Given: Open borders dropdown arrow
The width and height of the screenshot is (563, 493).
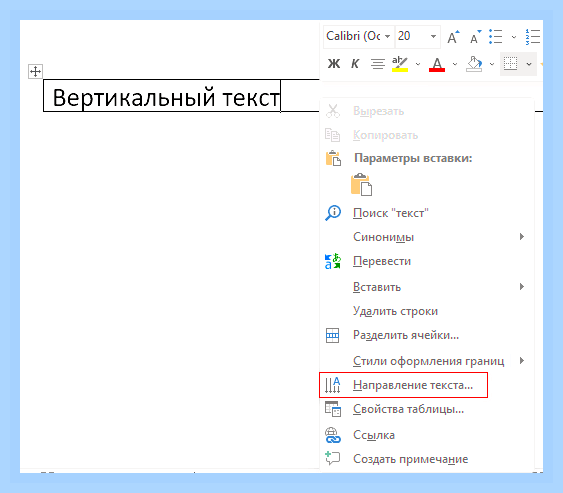Looking at the screenshot, I should pos(529,64).
